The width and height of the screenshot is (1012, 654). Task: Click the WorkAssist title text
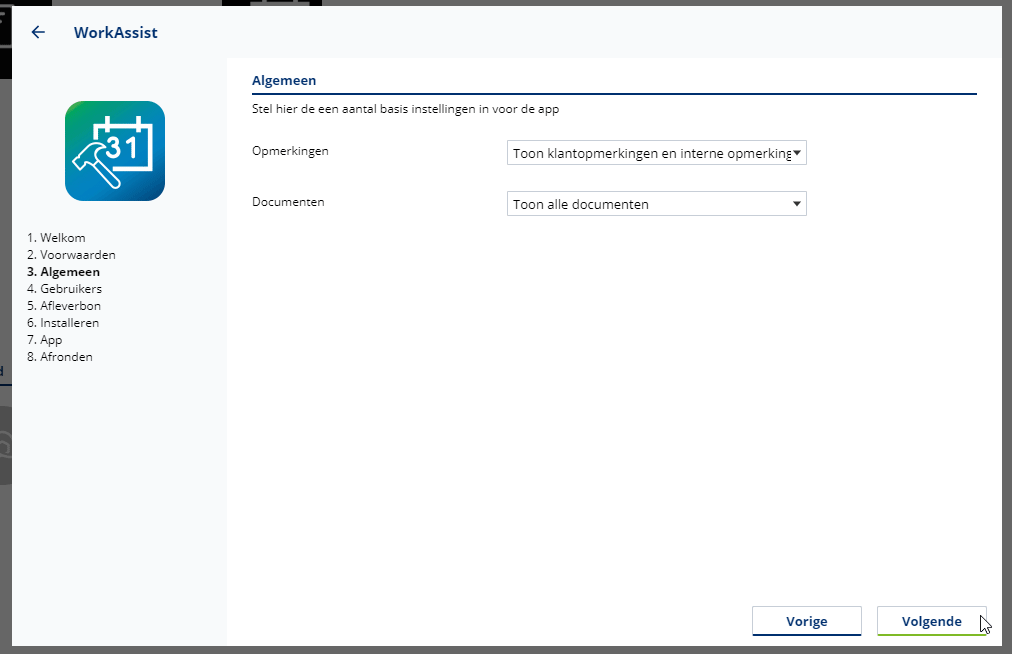pos(116,32)
